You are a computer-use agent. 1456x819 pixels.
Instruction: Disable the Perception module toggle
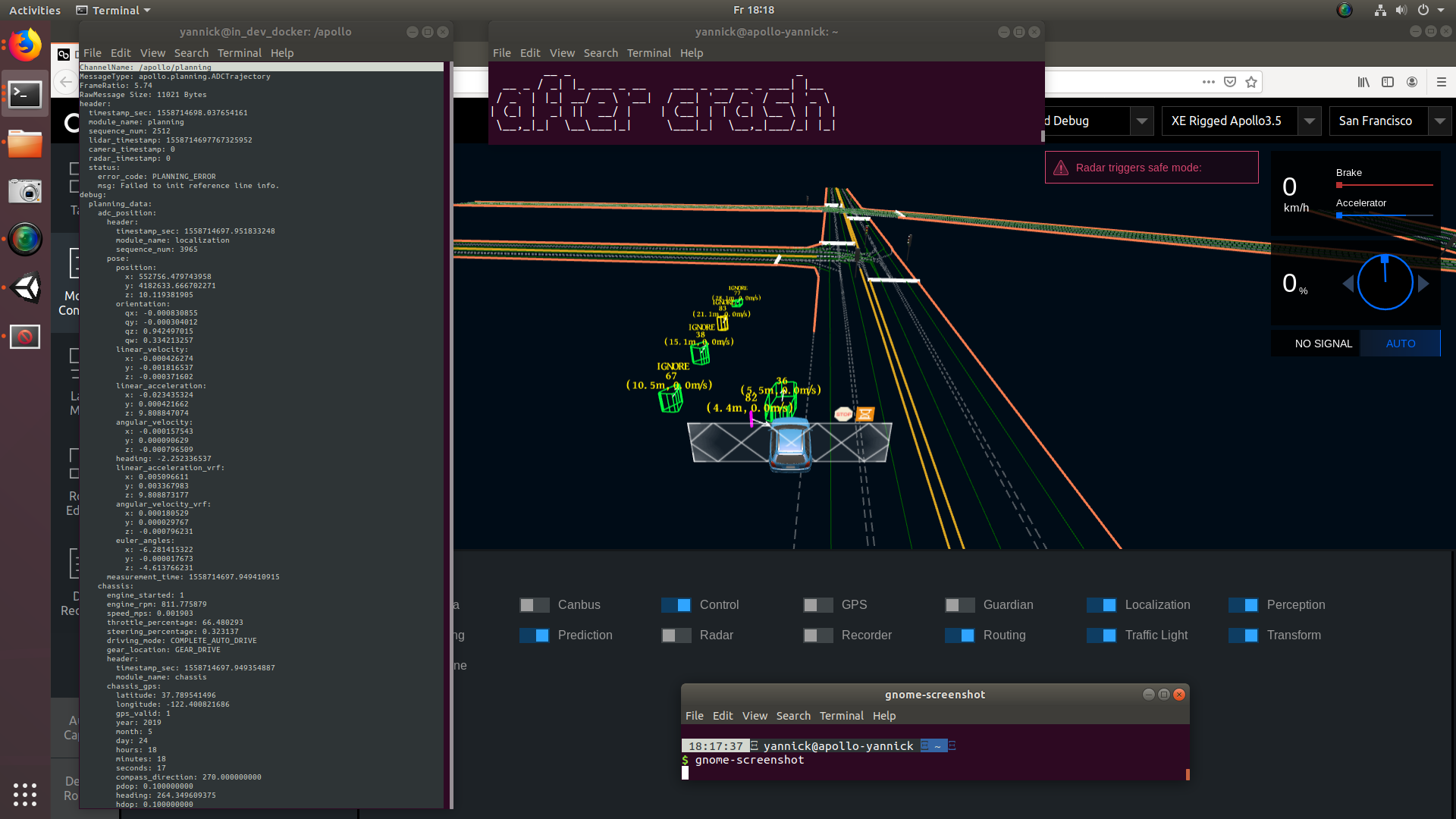click(1243, 605)
